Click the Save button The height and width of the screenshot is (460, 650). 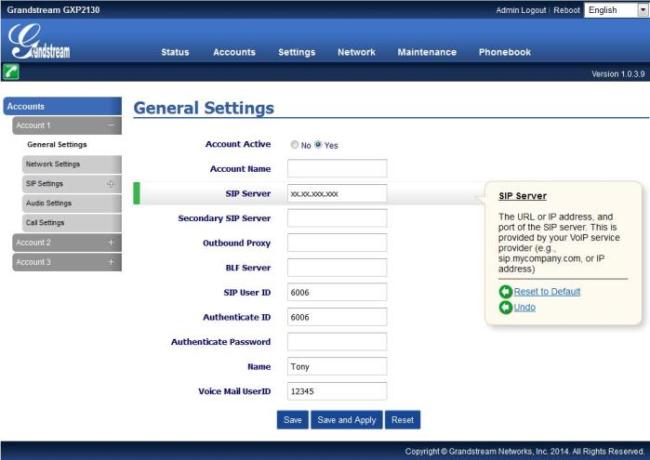pyautogui.click(x=293, y=420)
